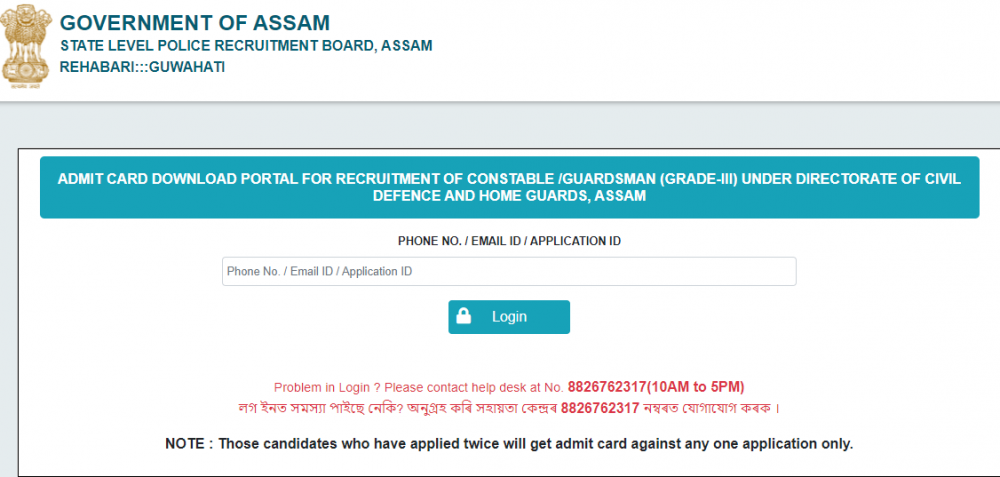Click the PHONE NO. / EMAIL ID / APPLICATION ID label
Image resolution: width=1000 pixels, height=477 pixels.
point(509,241)
